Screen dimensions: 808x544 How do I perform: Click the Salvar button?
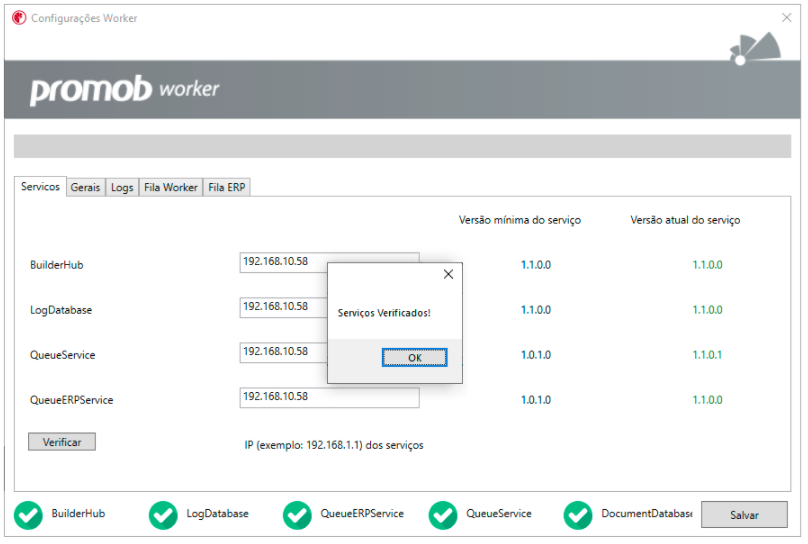744,515
